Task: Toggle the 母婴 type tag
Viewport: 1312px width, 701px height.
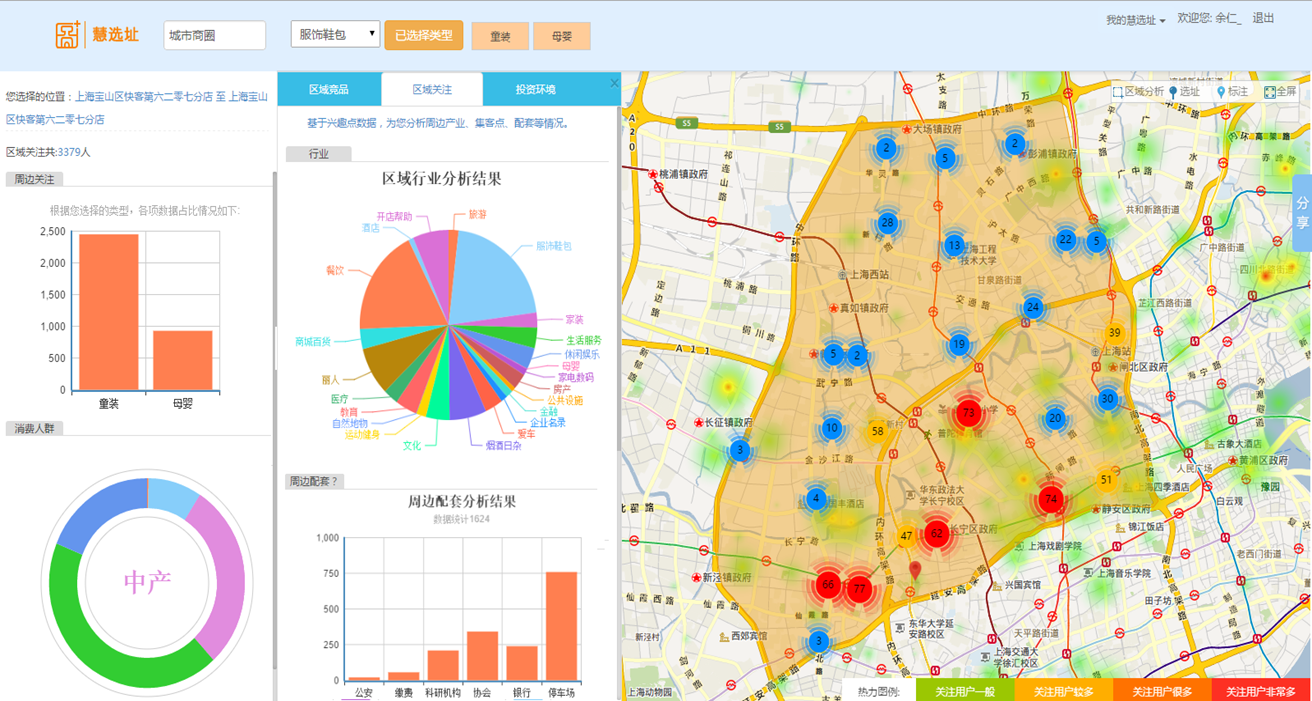Action: [x=562, y=36]
